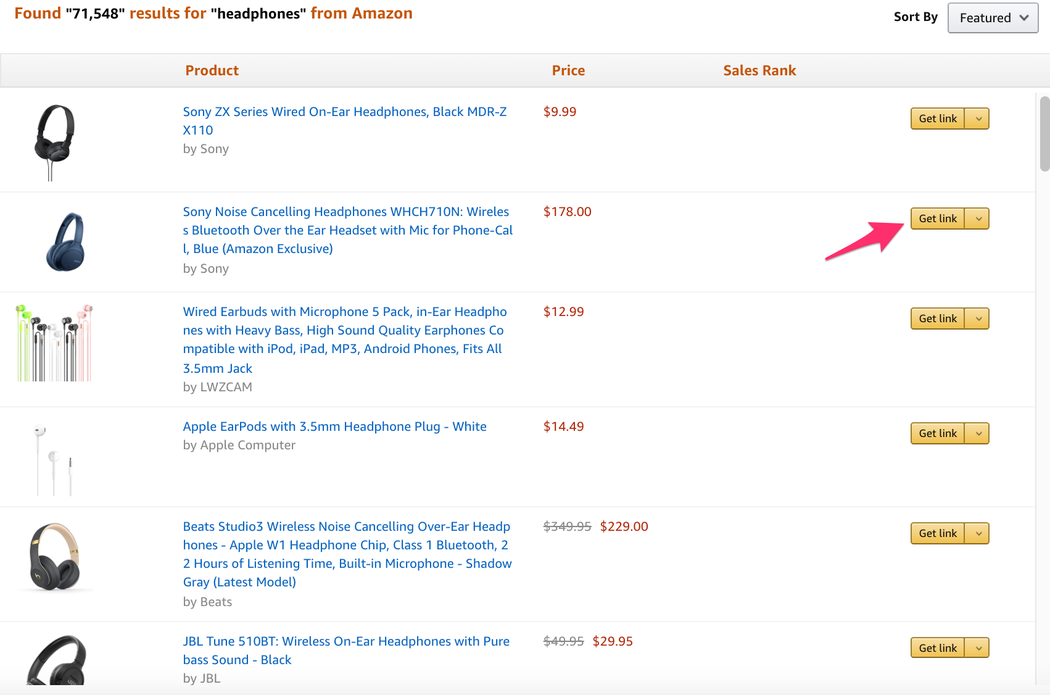Viewport: 1050px width, 695px height.
Task: Click the 'by Beats' seller text
Action: click(208, 602)
